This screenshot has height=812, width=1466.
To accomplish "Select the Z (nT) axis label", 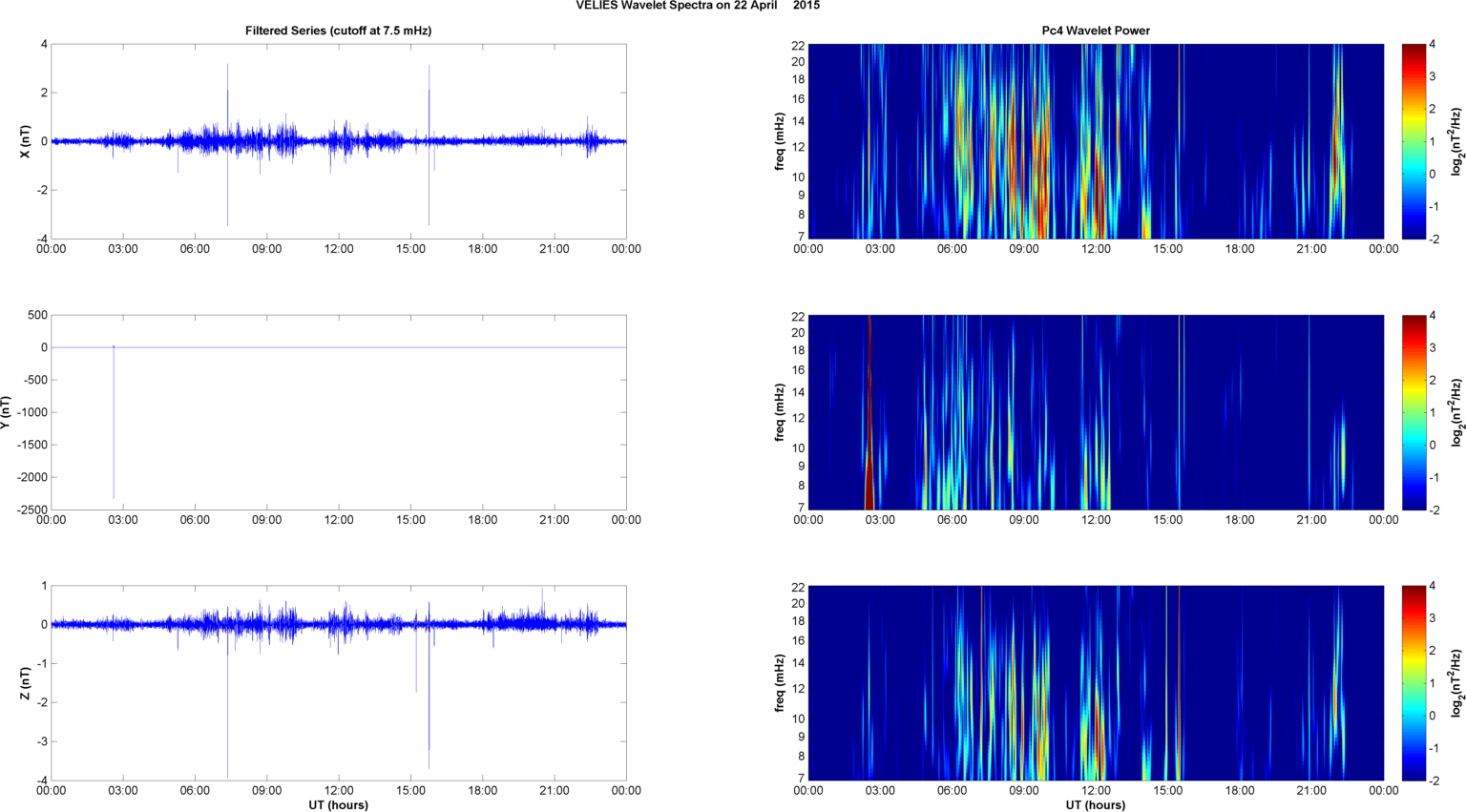I will (25, 683).
